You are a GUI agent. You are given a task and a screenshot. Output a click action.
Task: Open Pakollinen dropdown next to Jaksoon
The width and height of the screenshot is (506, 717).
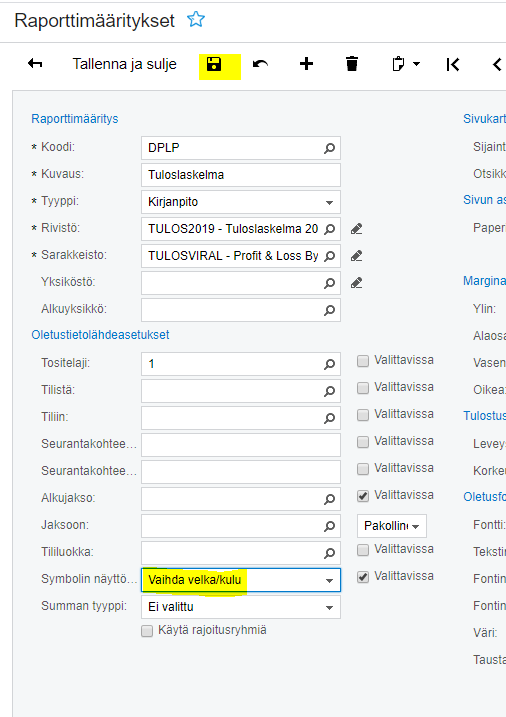[392, 526]
